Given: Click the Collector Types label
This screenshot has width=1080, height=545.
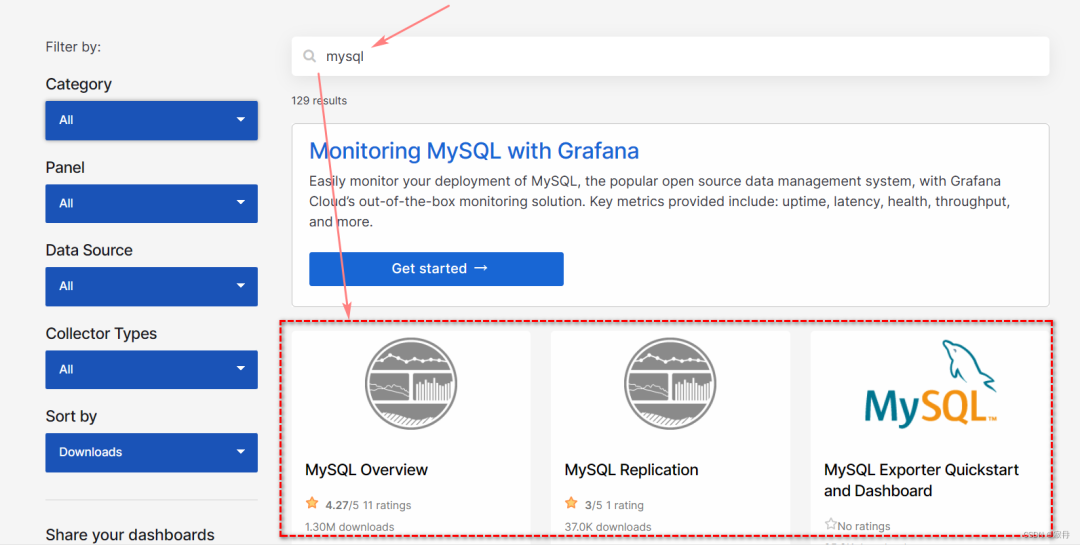Looking at the screenshot, I should [x=101, y=333].
